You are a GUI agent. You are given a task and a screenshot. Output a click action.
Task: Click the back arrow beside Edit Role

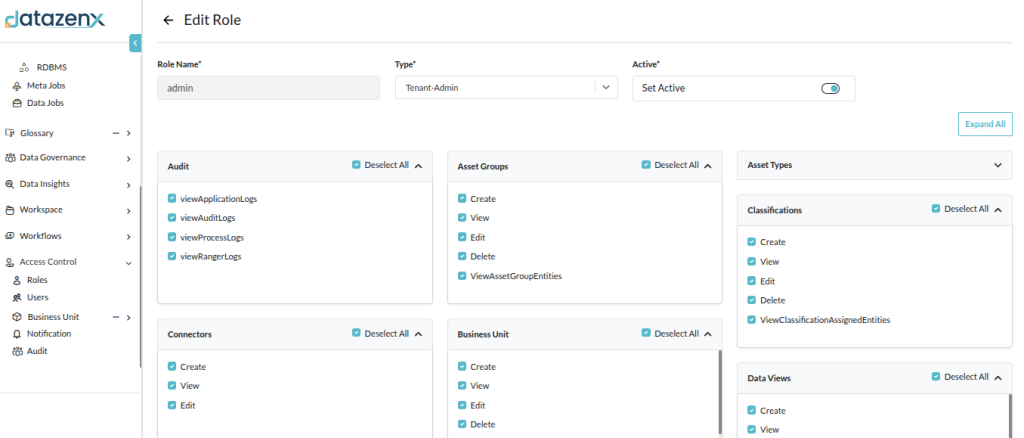pos(168,20)
